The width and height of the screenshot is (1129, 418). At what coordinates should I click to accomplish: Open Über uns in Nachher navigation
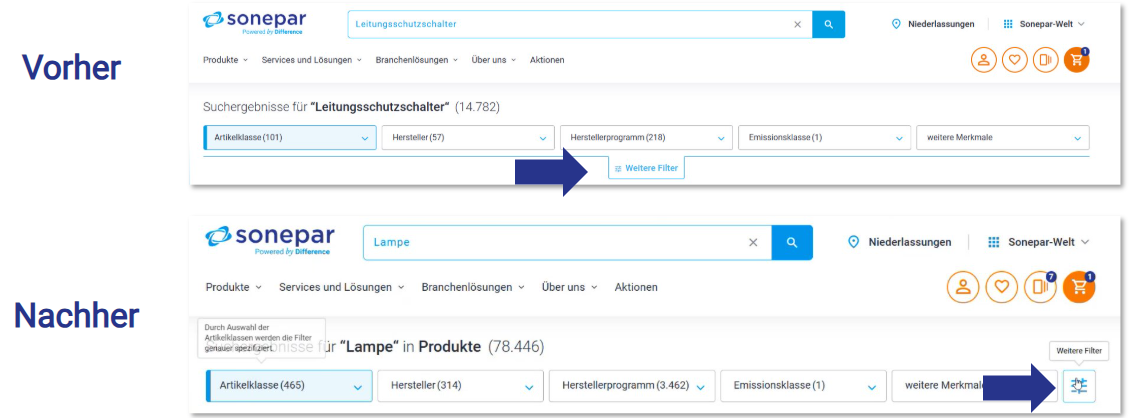pyautogui.click(x=570, y=287)
